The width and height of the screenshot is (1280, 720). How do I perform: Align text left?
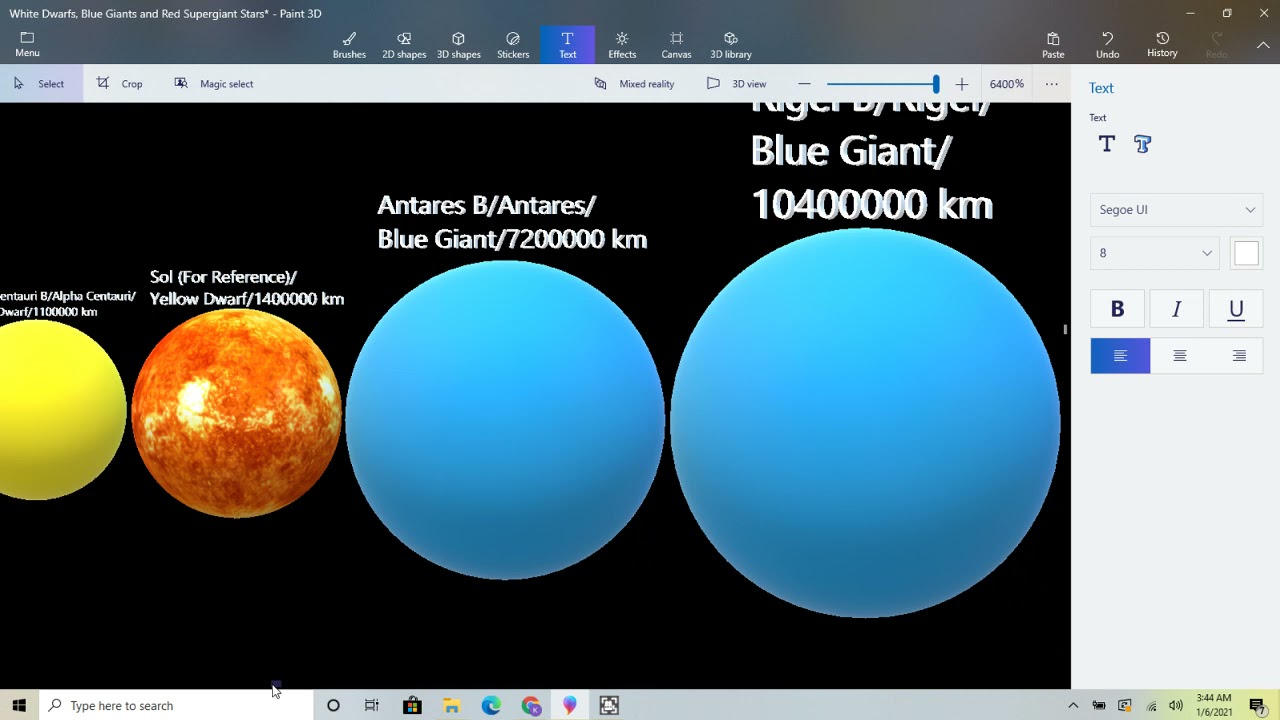(x=1120, y=356)
